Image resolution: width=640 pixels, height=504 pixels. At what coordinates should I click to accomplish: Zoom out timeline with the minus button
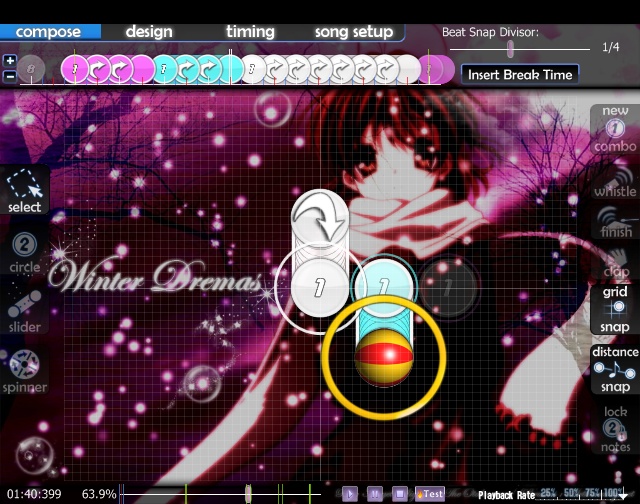pyautogui.click(x=9, y=76)
